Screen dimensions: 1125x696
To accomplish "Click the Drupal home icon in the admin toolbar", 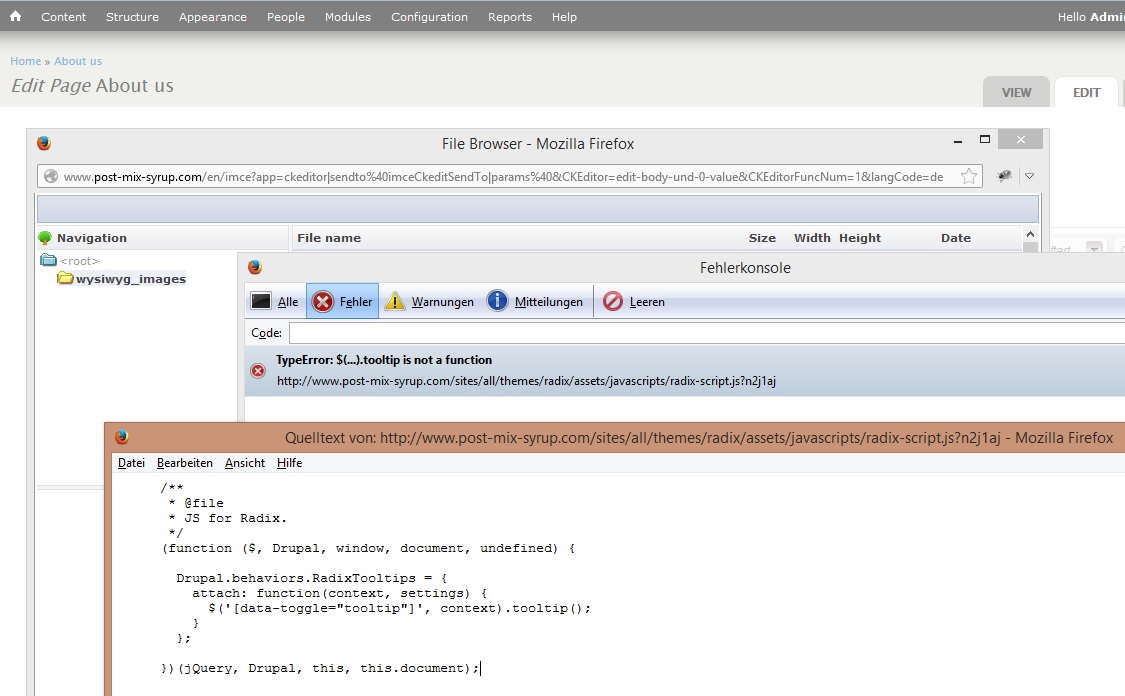I will [14, 16].
